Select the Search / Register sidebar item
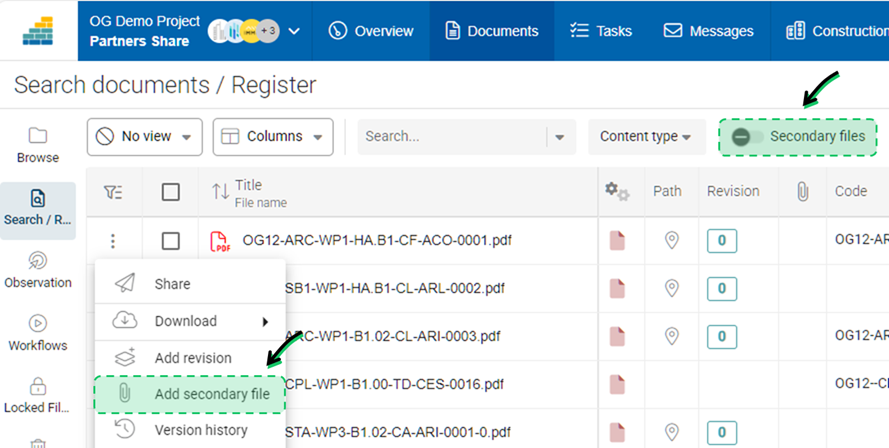Viewport: 889px width, 448px height. 38,211
